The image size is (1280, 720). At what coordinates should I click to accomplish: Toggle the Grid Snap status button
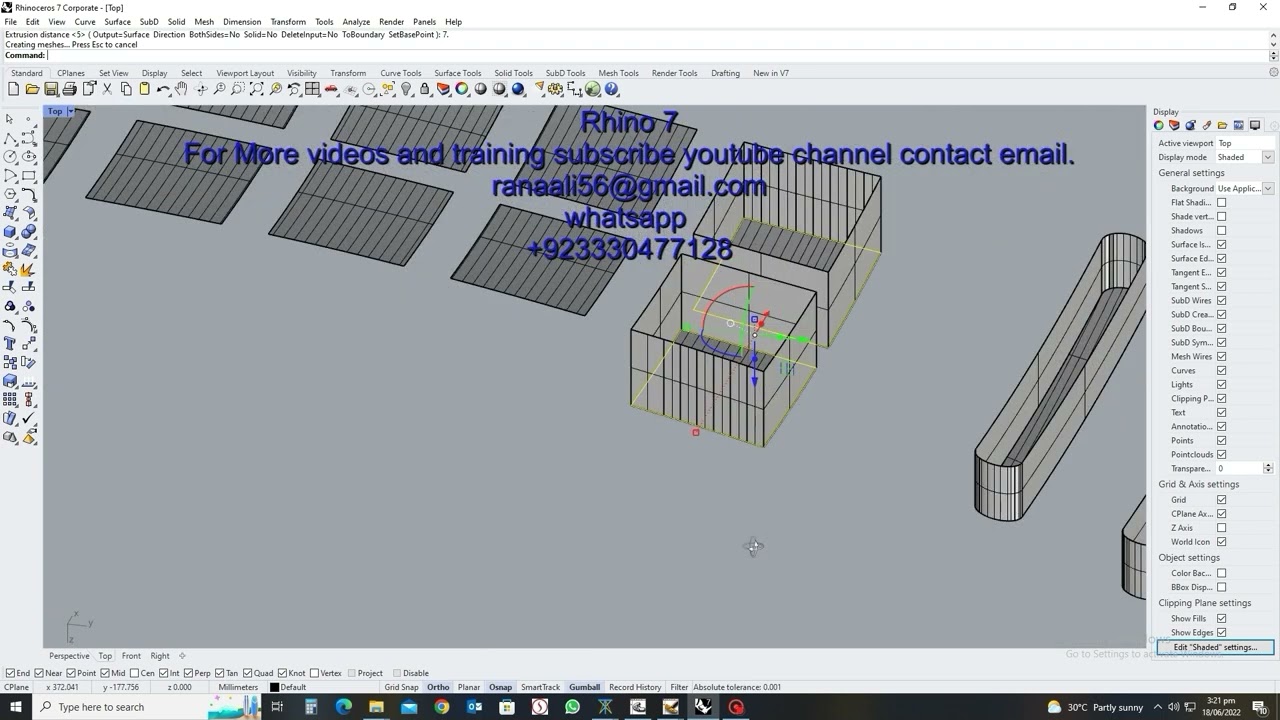[x=401, y=687]
